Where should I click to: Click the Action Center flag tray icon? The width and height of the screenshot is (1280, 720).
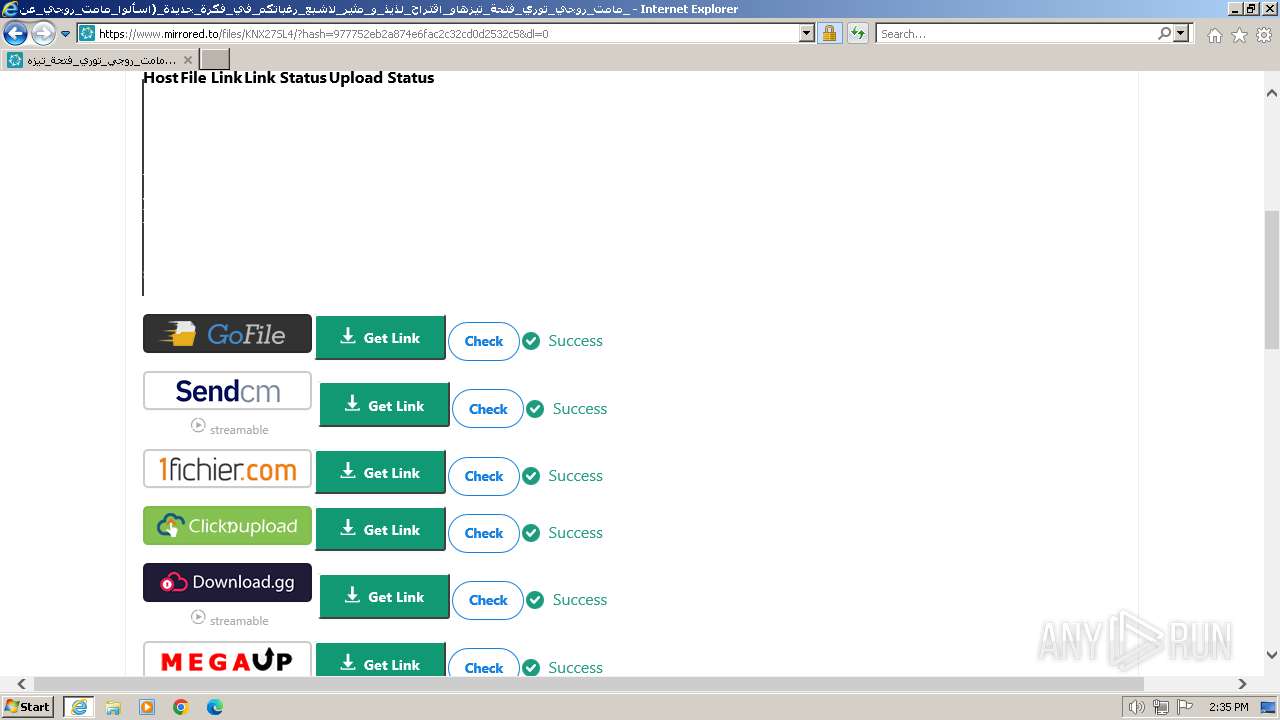[x=1183, y=707]
